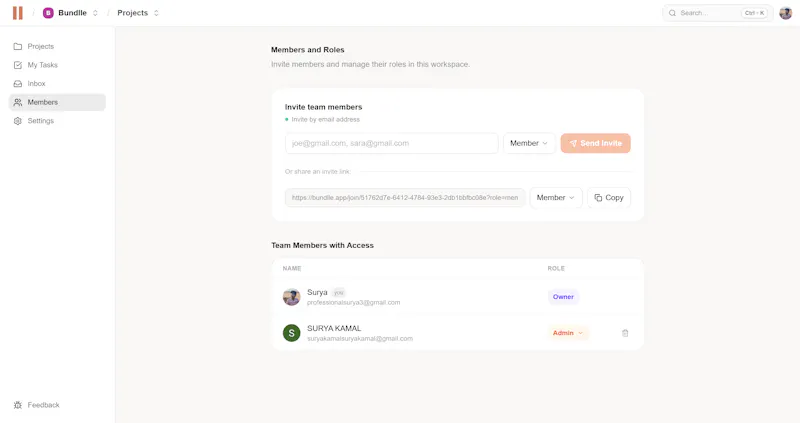The width and height of the screenshot is (800, 423).
Task: Click the green S avatar of SURYA KAMAL
Action: point(292,333)
